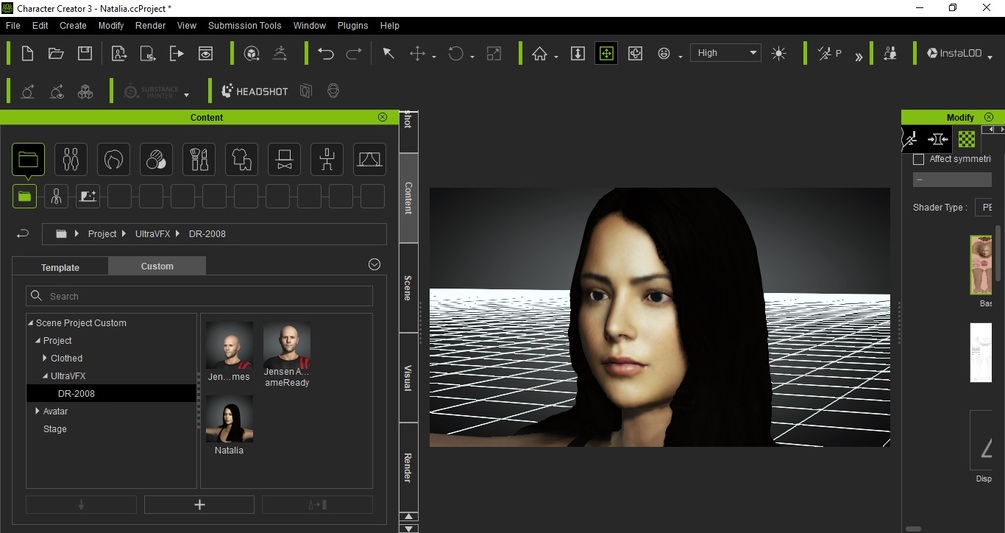
Task: Create a new project with the blank page icon
Action: pyautogui.click(x=28, y=53)
